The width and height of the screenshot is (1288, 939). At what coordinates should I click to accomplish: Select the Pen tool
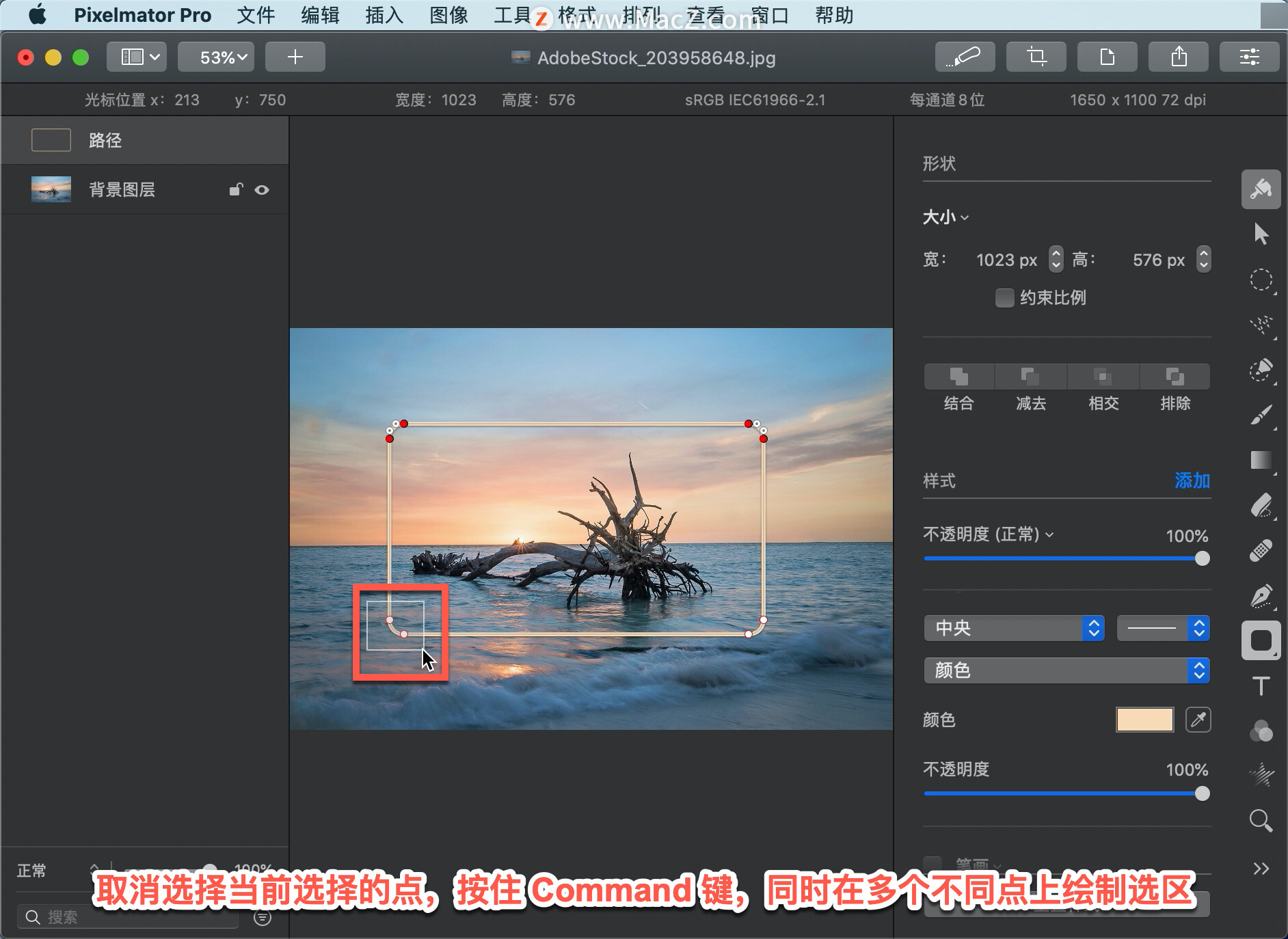point(1261,595)
